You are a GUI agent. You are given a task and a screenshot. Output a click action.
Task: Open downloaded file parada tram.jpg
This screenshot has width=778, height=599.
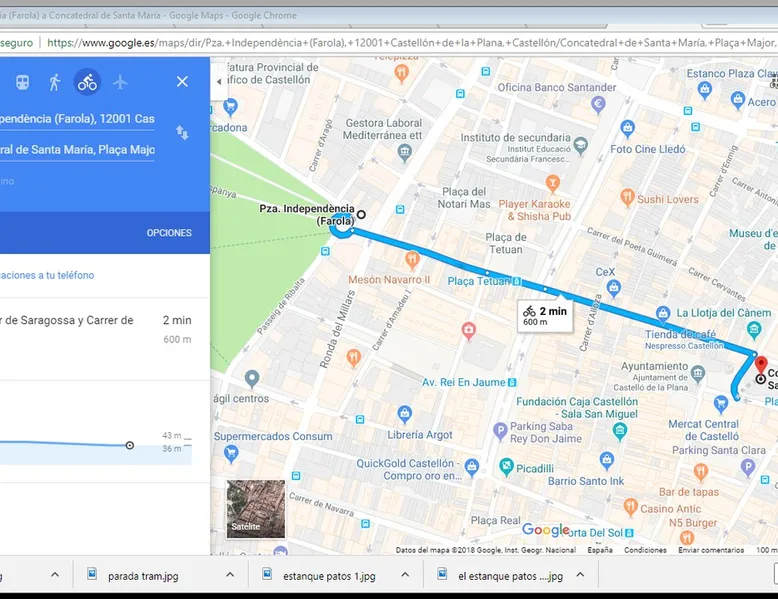coord(143,576)
